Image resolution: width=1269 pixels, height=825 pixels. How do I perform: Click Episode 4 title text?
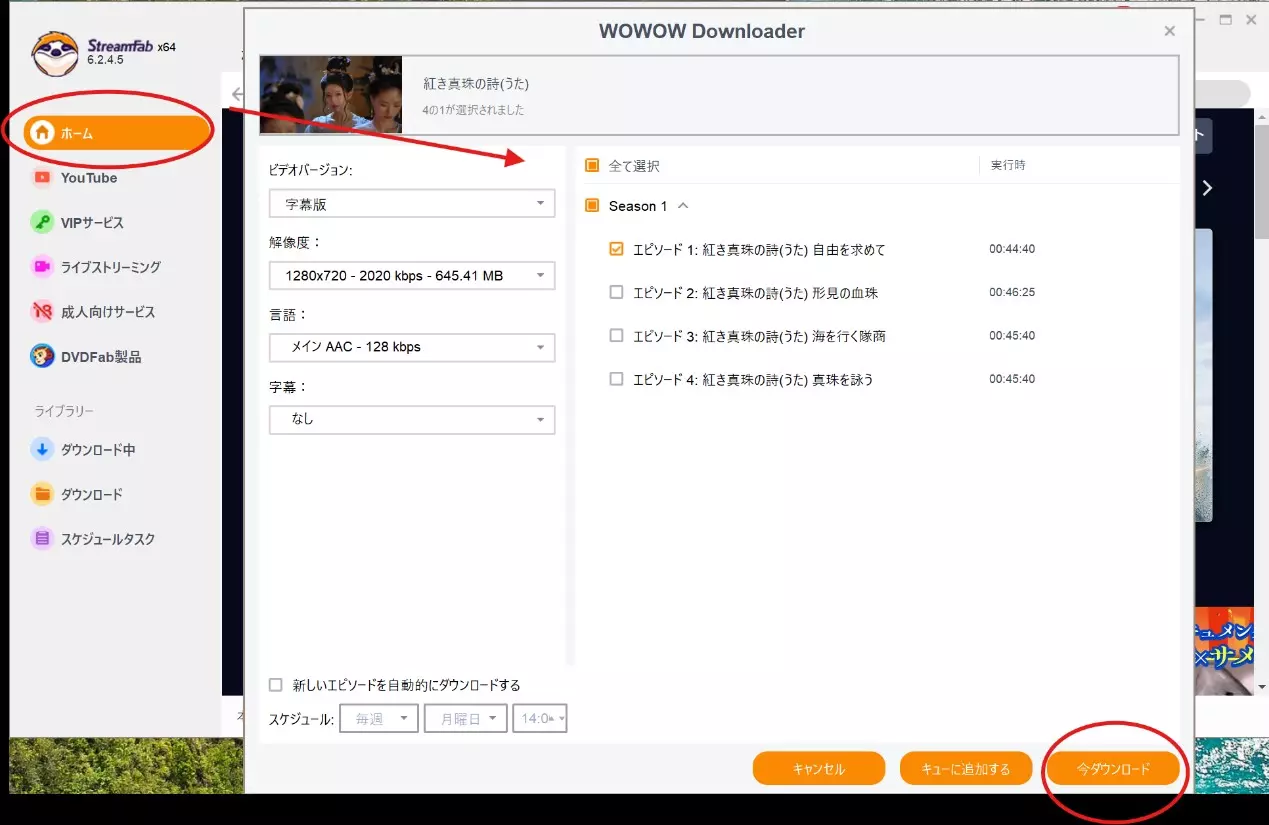(754, 379)
